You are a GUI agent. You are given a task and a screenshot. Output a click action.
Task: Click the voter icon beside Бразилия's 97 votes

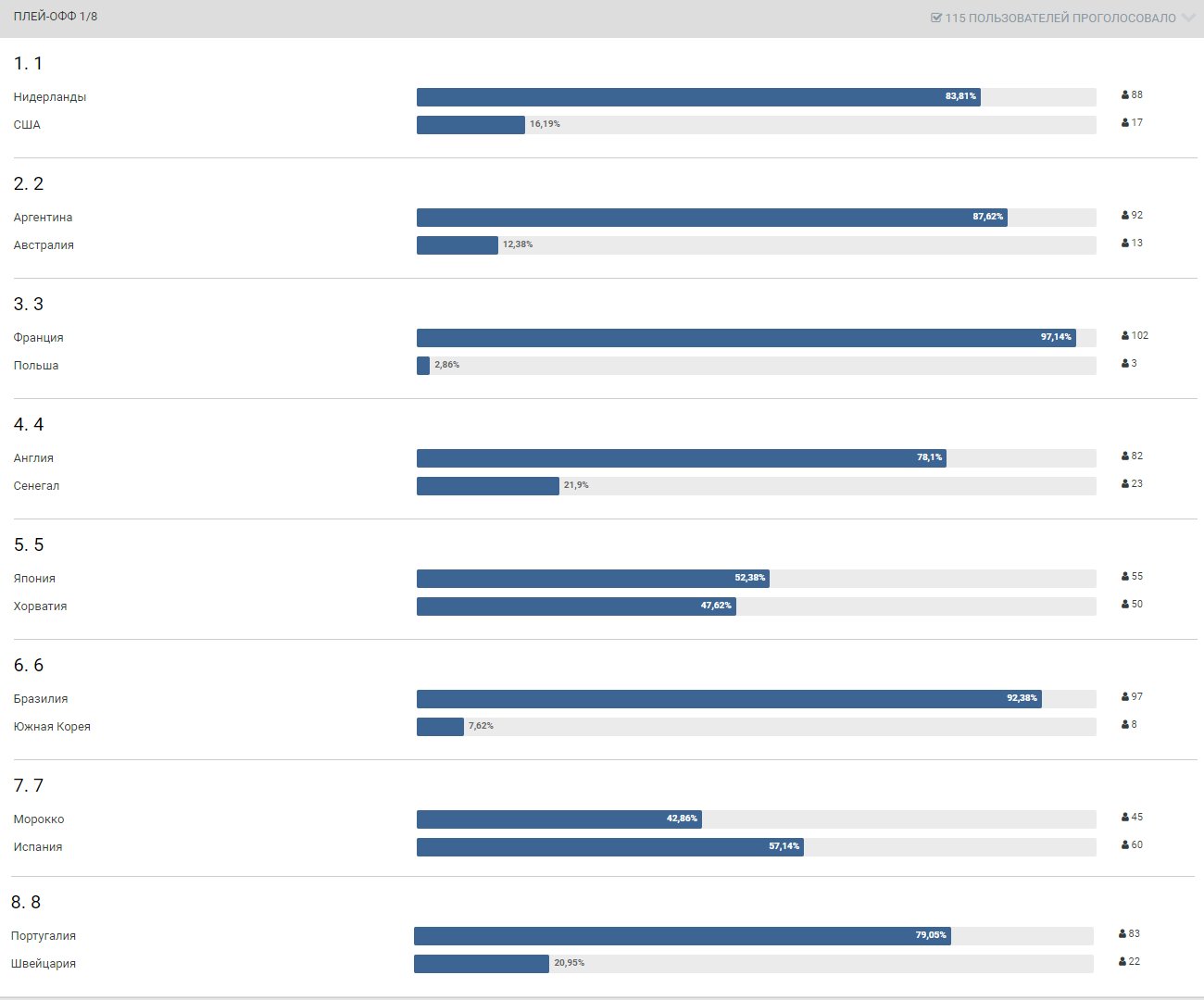point(1125,697)
